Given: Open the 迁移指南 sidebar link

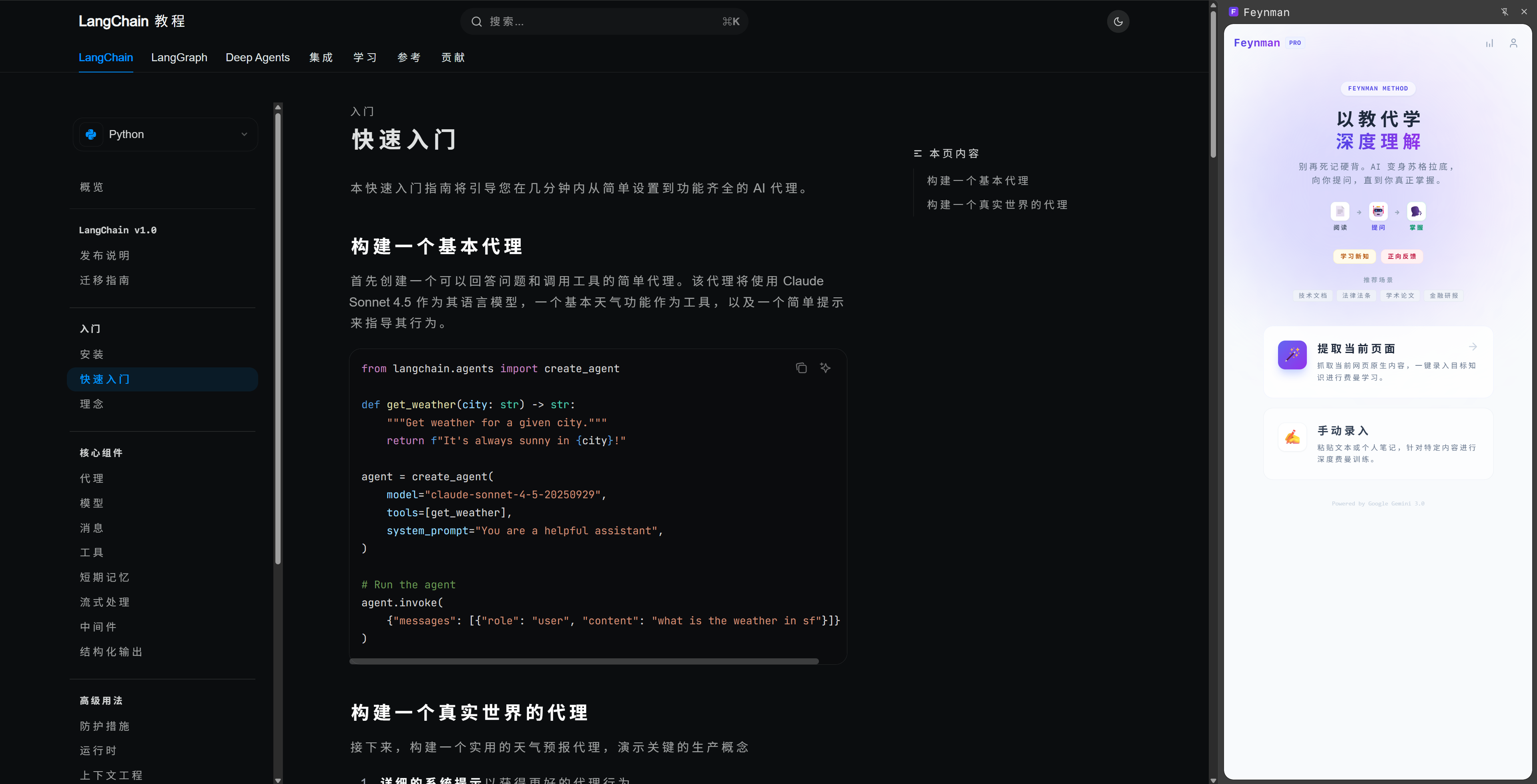Looking at the screenshot, I should tap(105, 281).
